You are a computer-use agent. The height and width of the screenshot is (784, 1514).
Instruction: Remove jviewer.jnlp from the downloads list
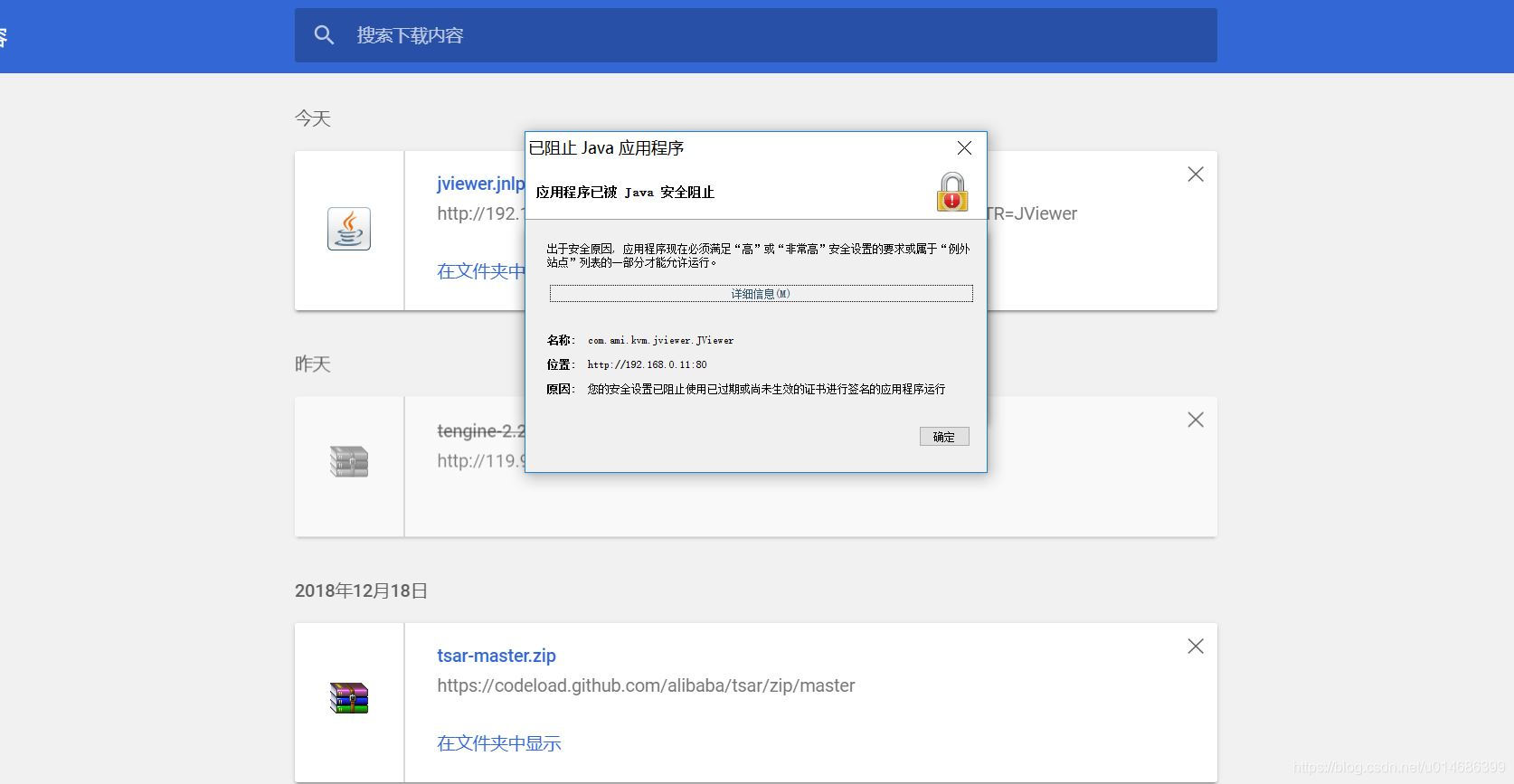pyautogui.click(x=1196, y=175)
